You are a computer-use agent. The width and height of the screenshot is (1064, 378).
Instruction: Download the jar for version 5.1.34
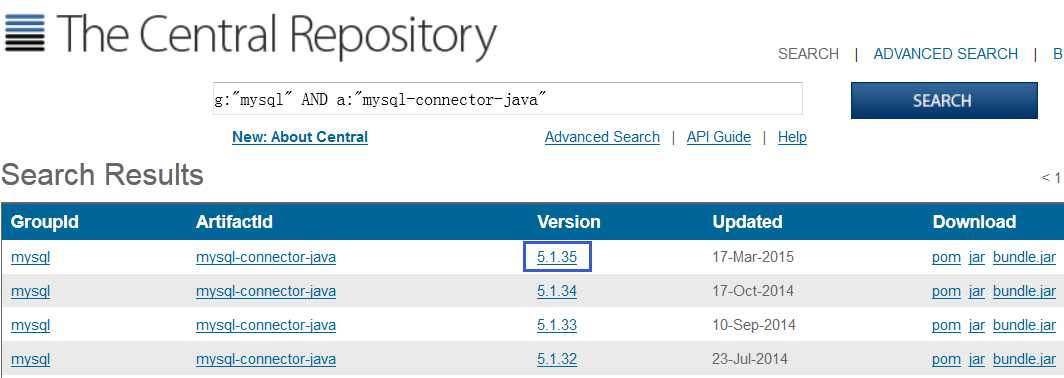976,292
